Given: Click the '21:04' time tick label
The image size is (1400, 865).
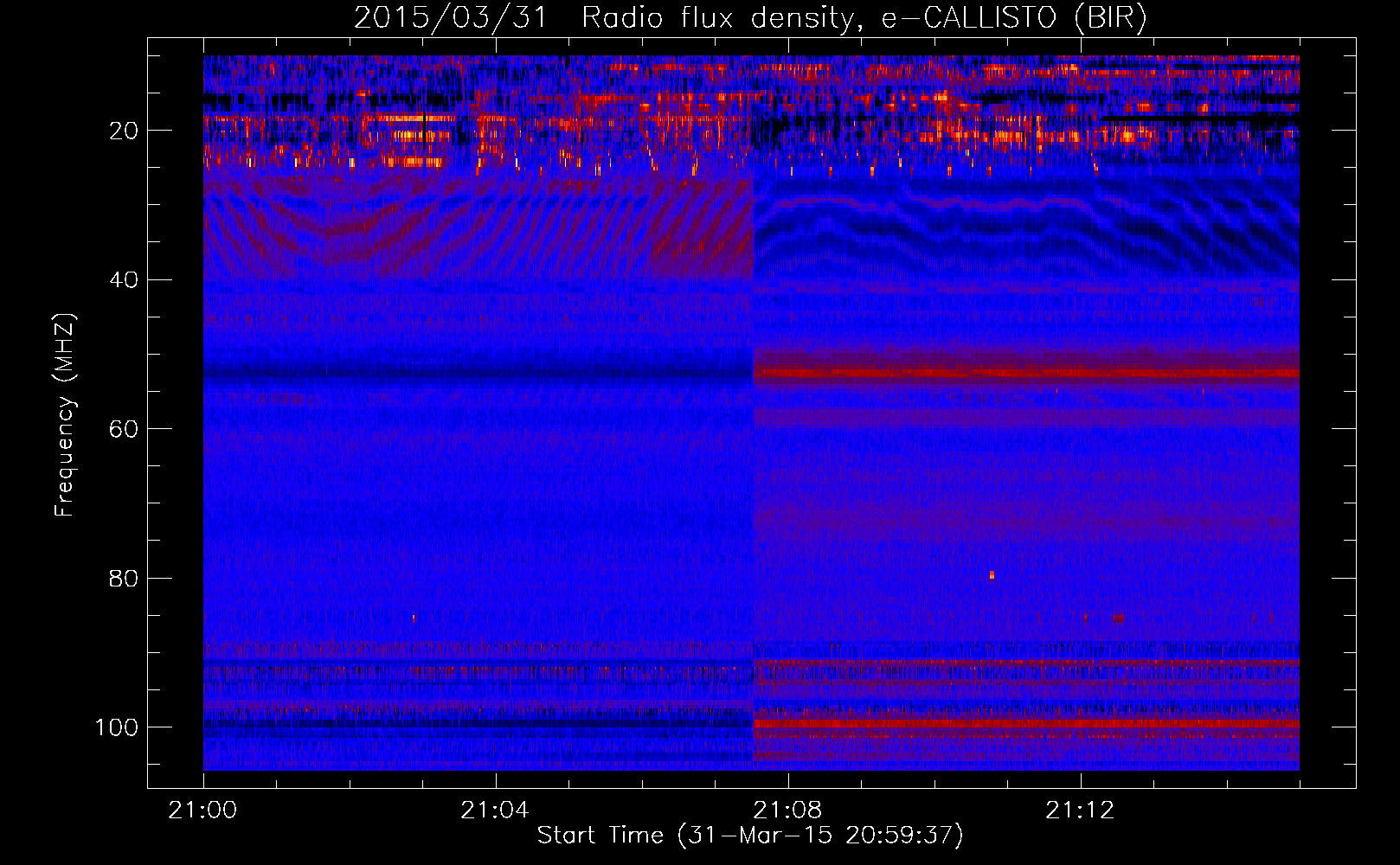Looking at the screenshot, I should [495, 811].
